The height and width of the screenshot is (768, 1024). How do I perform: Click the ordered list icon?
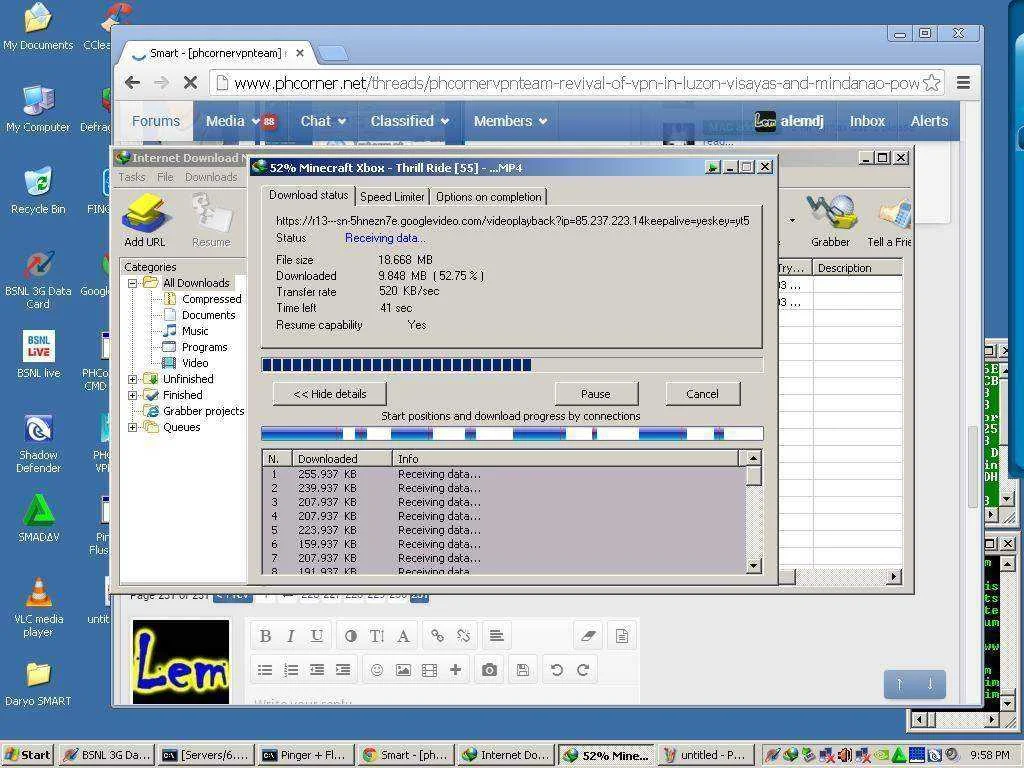[x=291, y=669]
